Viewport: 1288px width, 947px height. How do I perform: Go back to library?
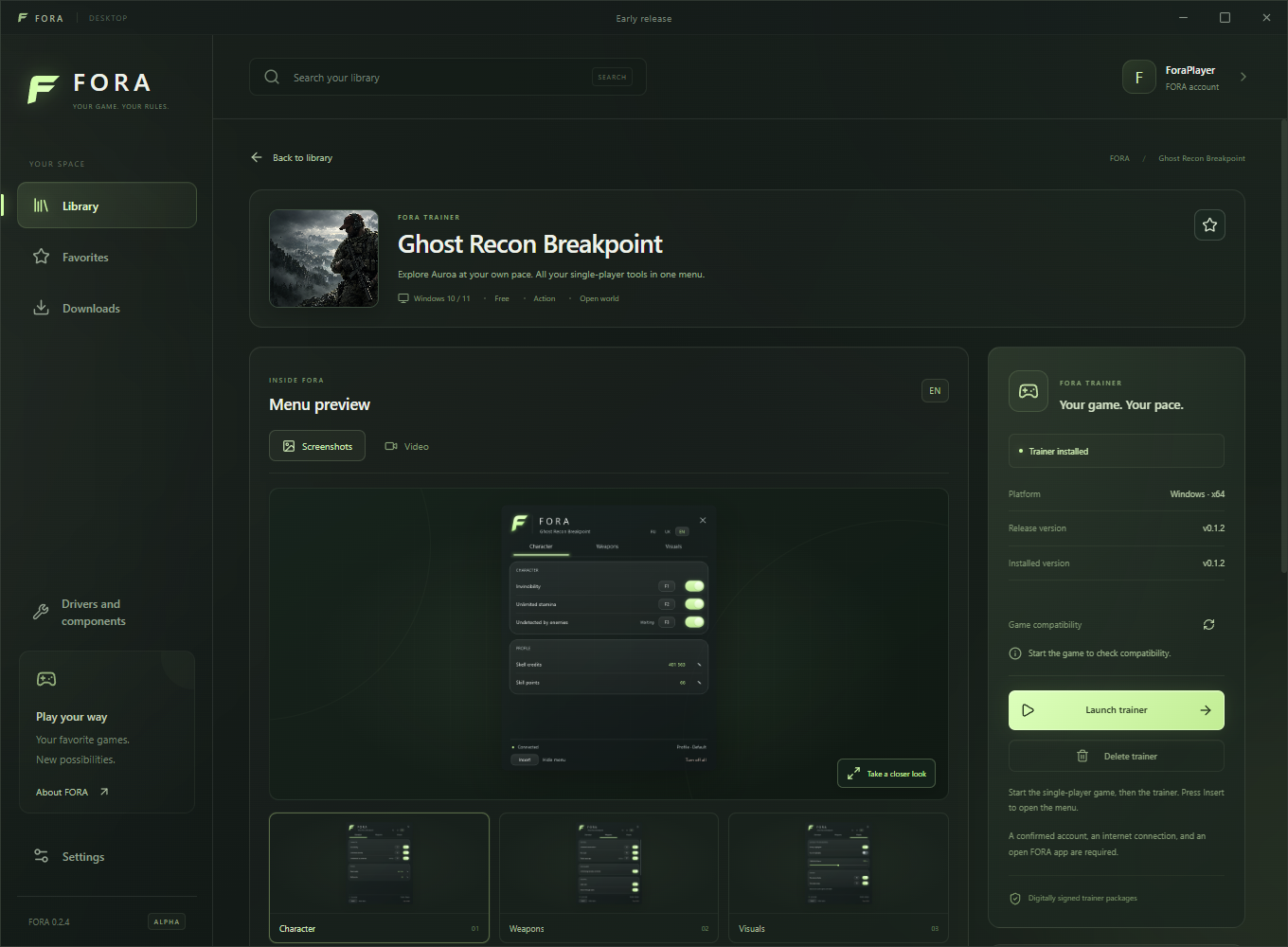pyautogui.click(x=292, y=157)
